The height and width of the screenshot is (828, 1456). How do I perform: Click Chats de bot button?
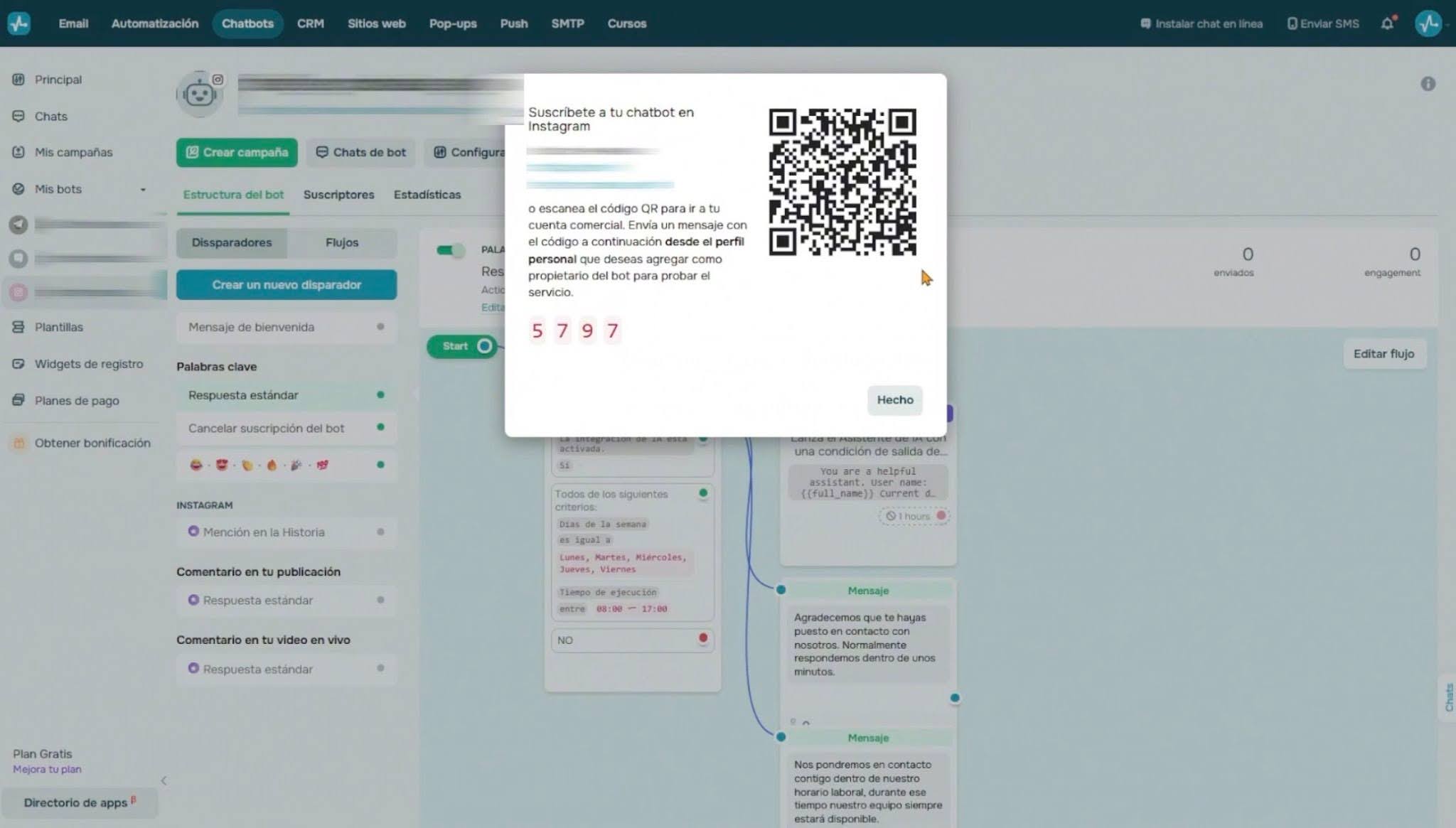[361, 152]
